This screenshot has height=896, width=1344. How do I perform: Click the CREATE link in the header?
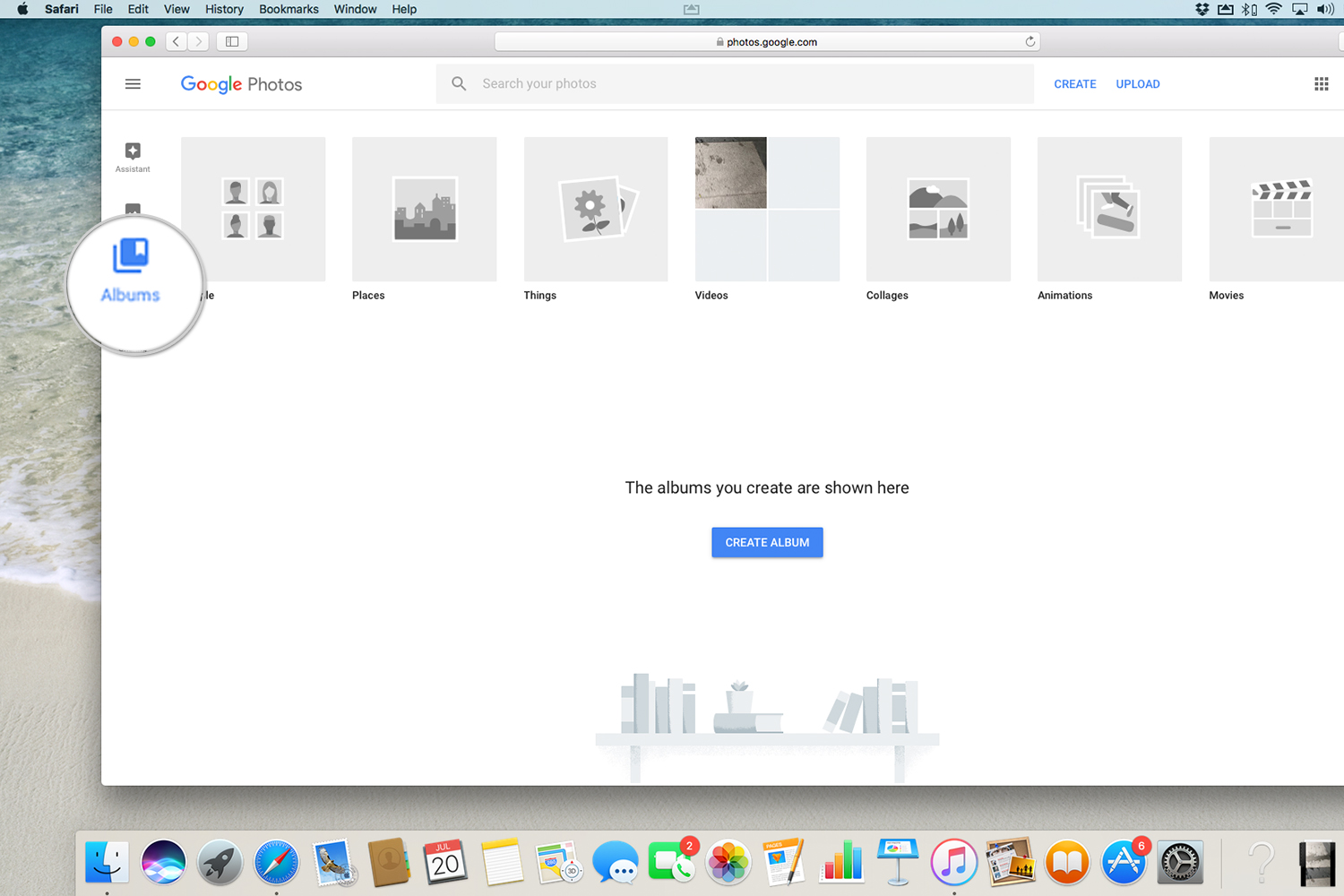tap(1075, 84)
